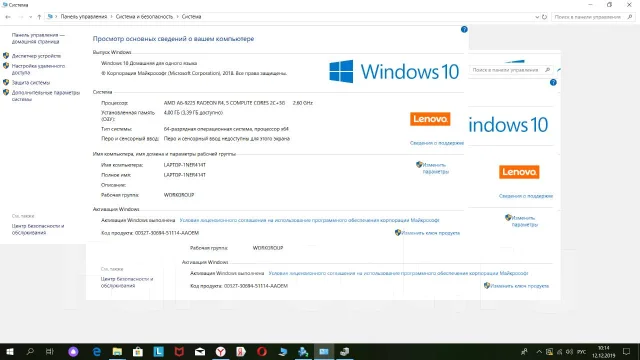Open chevron after 'Система и безопасность' breadcrumb
640x360 pixels.
tap(177, 17)
